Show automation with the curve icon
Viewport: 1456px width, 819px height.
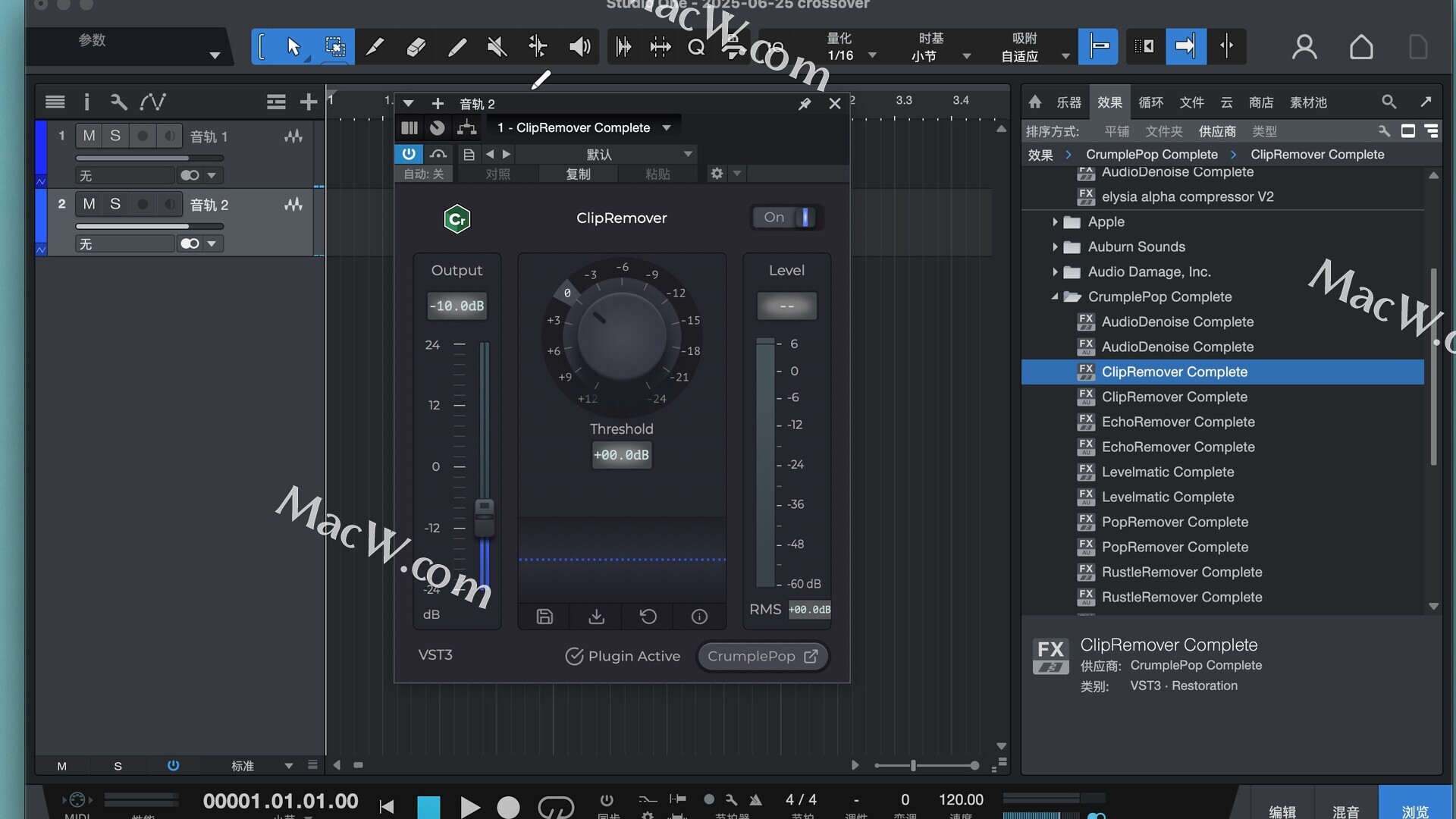click(x=153, y=102)
